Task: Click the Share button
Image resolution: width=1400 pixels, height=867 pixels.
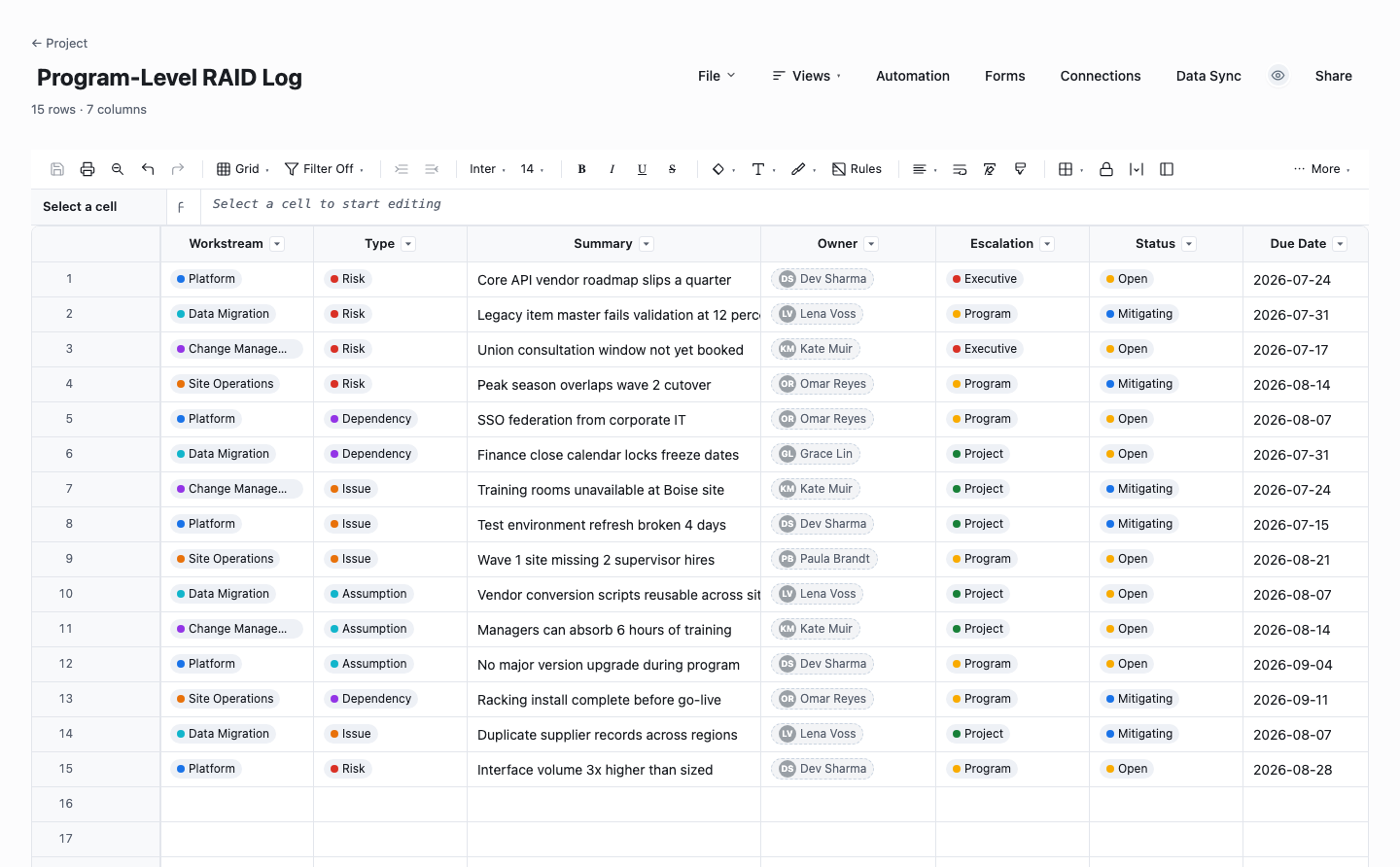Action: (1334, 76)
